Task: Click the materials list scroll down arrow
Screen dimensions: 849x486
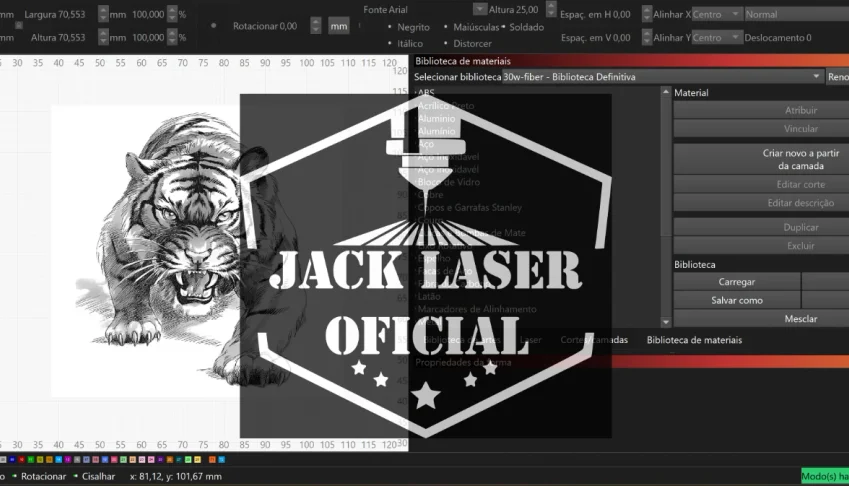Action: [666, 322]
